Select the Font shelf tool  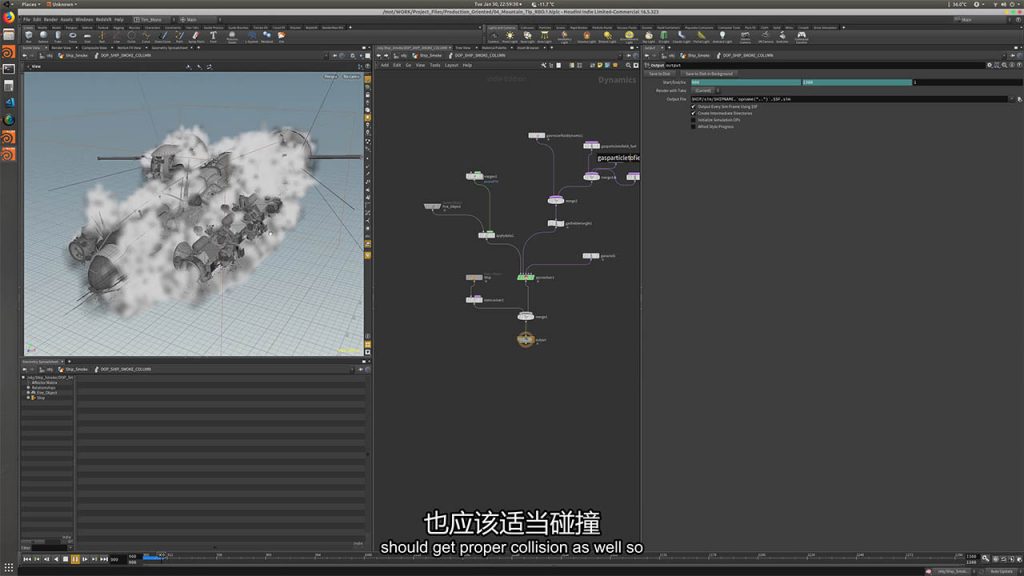click(x=213, y=37)
